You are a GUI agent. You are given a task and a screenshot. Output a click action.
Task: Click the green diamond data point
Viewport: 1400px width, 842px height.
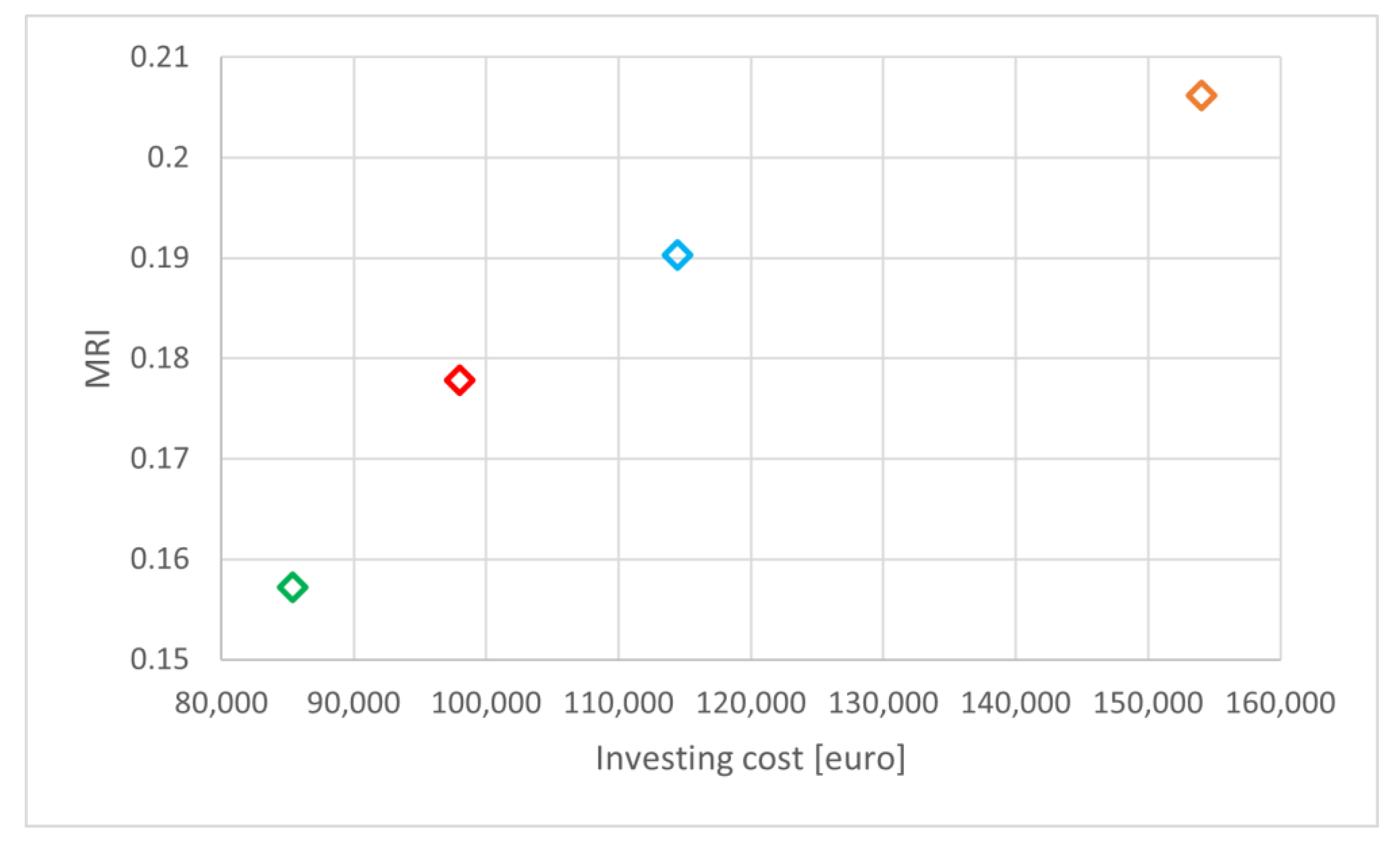(292, 587)
